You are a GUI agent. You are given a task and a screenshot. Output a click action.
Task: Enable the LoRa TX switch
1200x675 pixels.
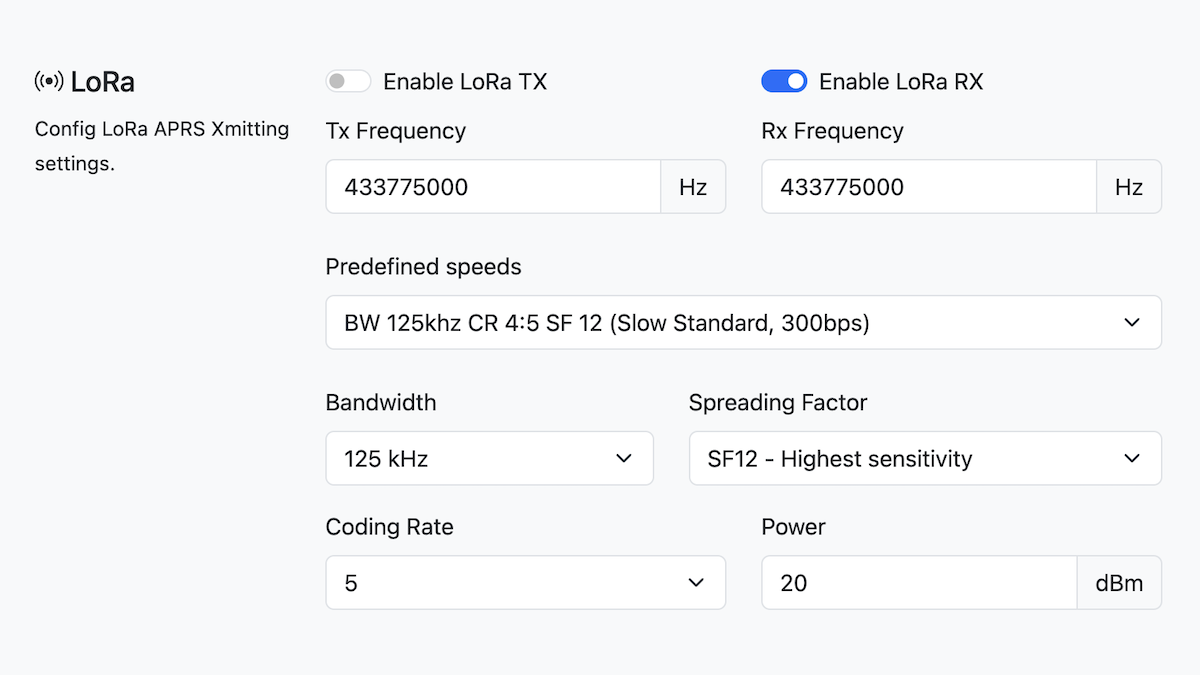[x=348, y=81]
